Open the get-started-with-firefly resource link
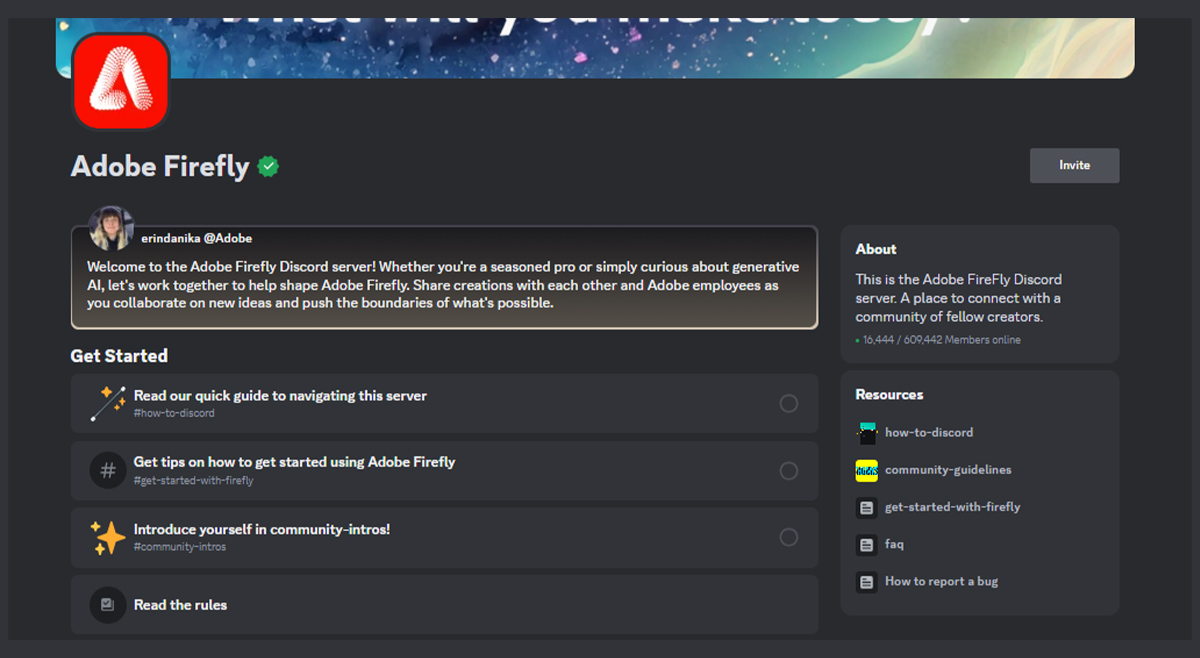Viewport: 1200px width, 658px height. coord(952,507)
